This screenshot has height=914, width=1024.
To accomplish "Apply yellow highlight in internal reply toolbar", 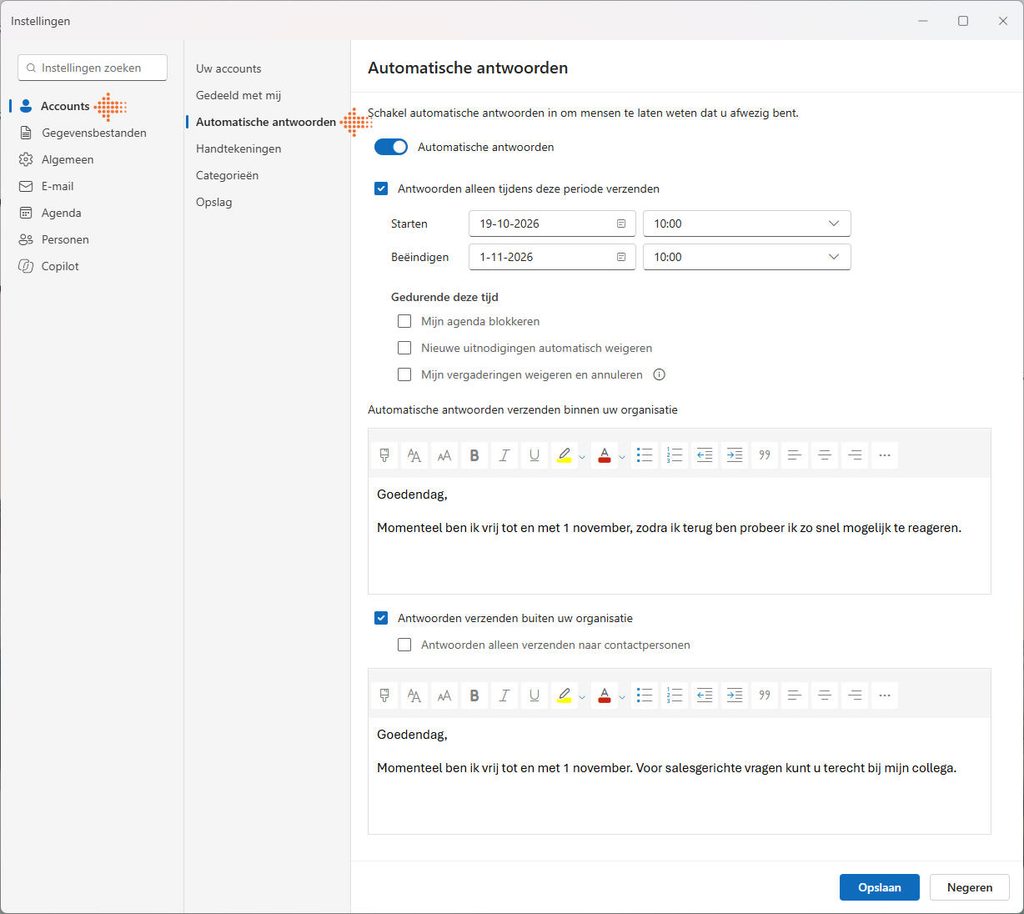I will [564, 455].
